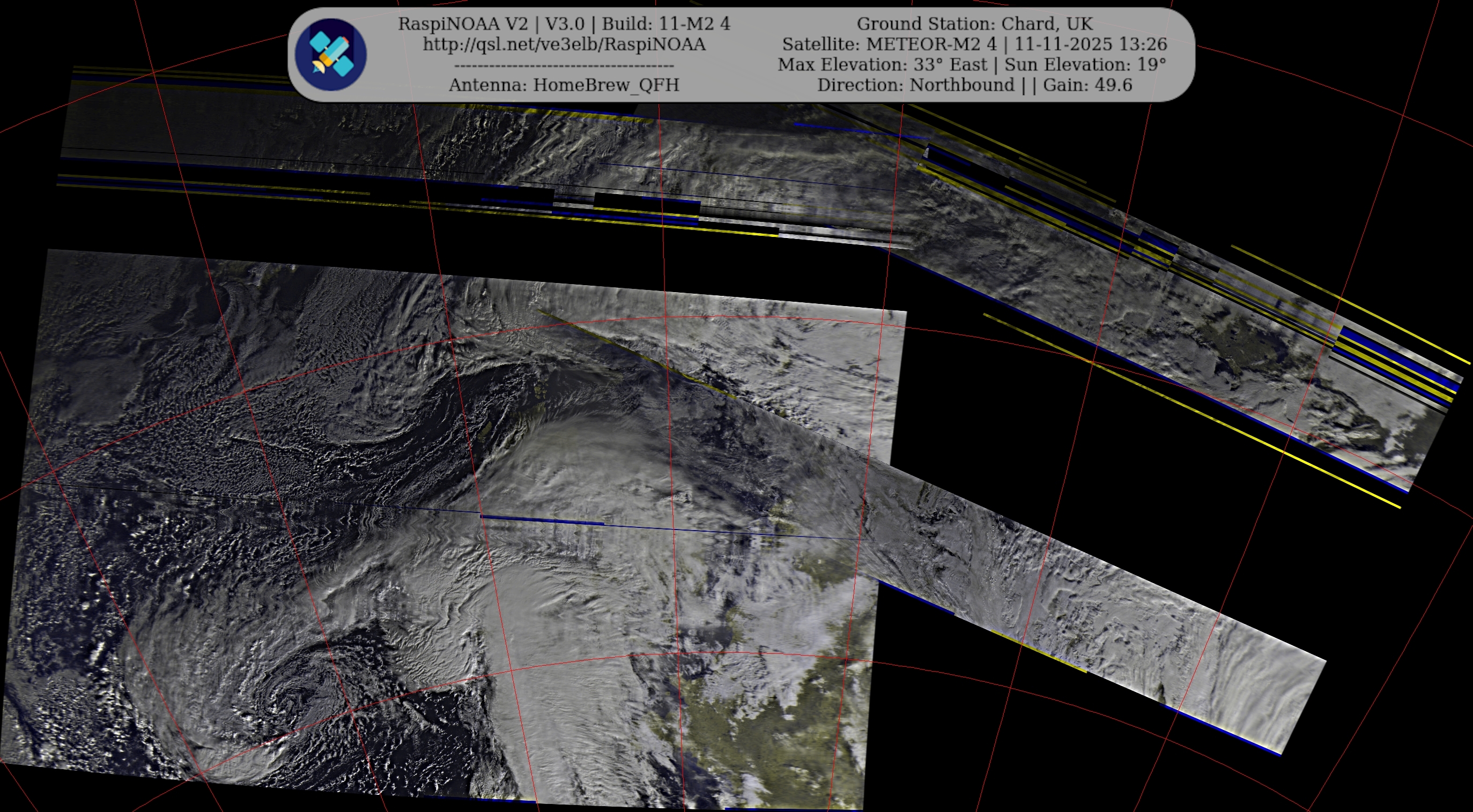
Task: Click the Max Elevation: 33° East text
Action: [x=882, y=64]
